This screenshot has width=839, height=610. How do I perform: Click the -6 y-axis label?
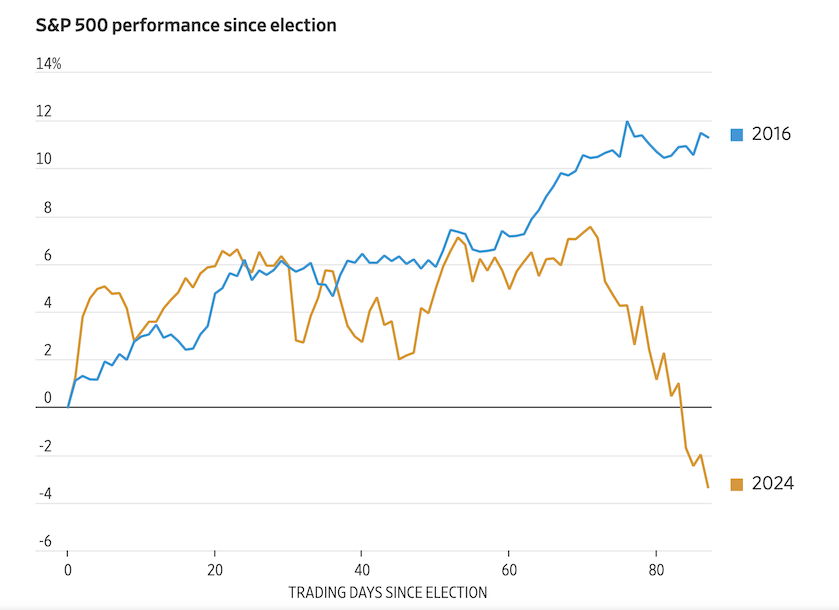click(44, 543)
